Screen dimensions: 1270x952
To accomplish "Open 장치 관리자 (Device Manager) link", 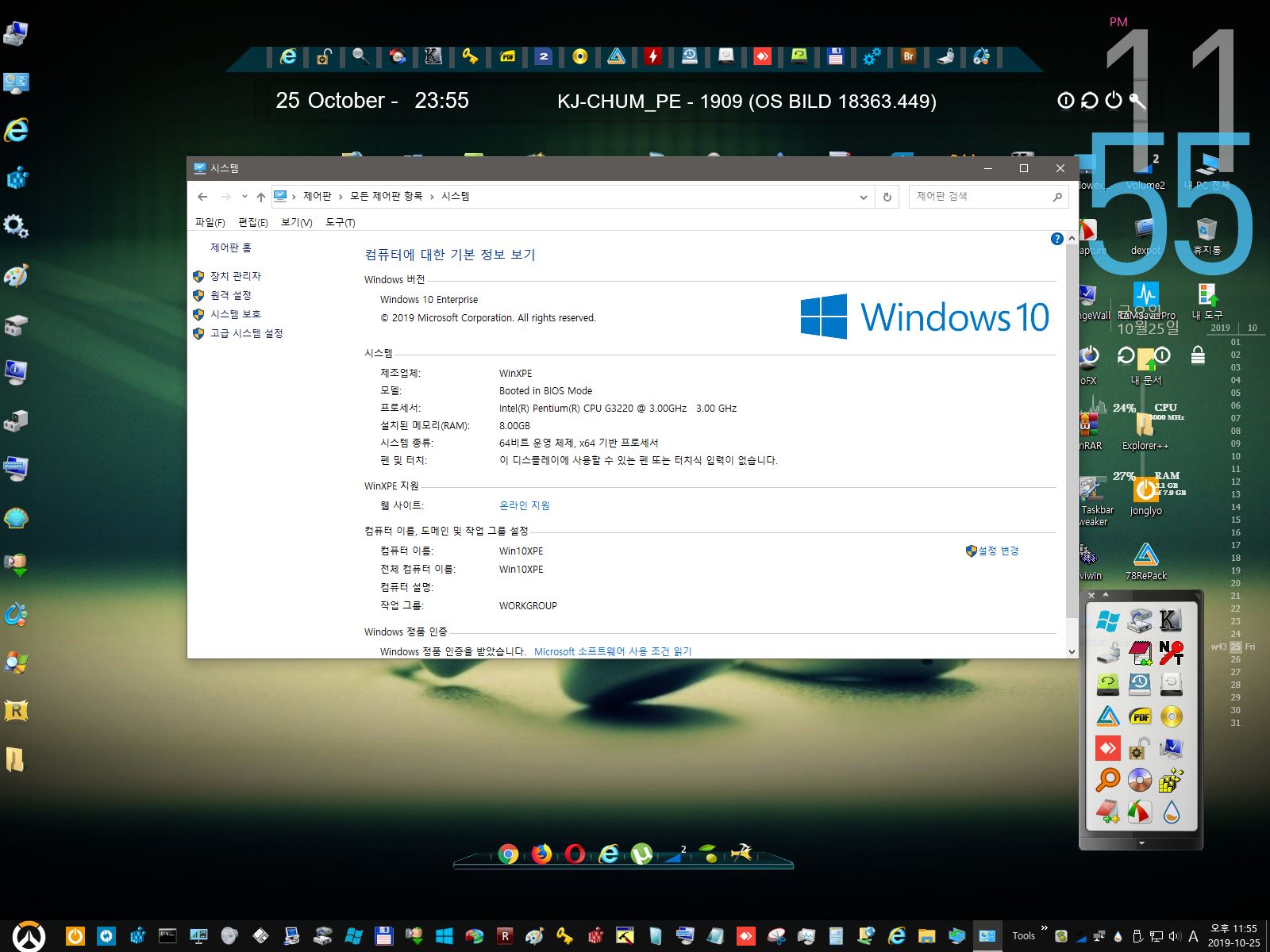I will pyautogui.click(x=236, y=276).
